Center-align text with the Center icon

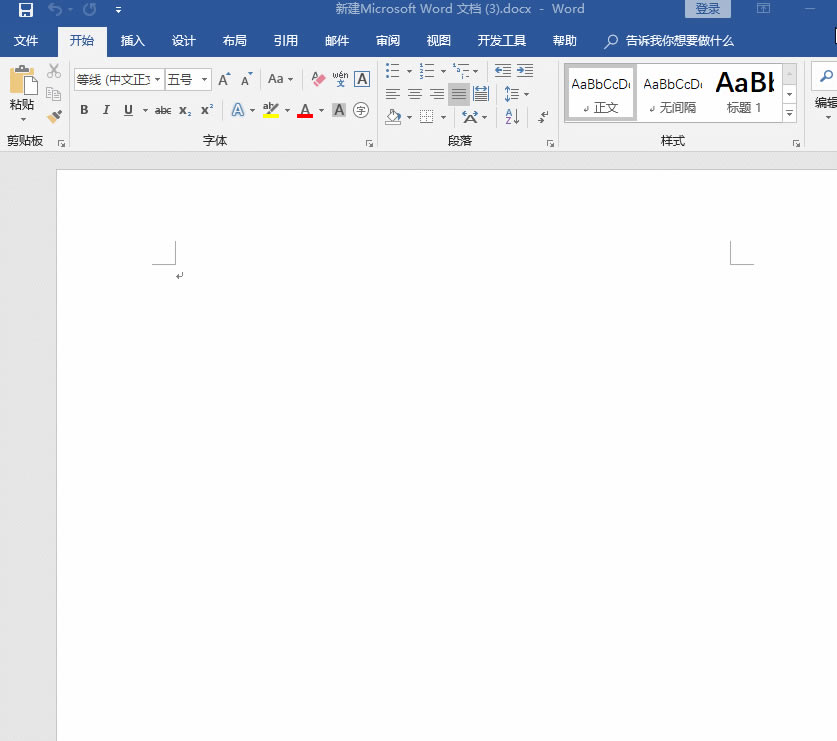point(414,94)
